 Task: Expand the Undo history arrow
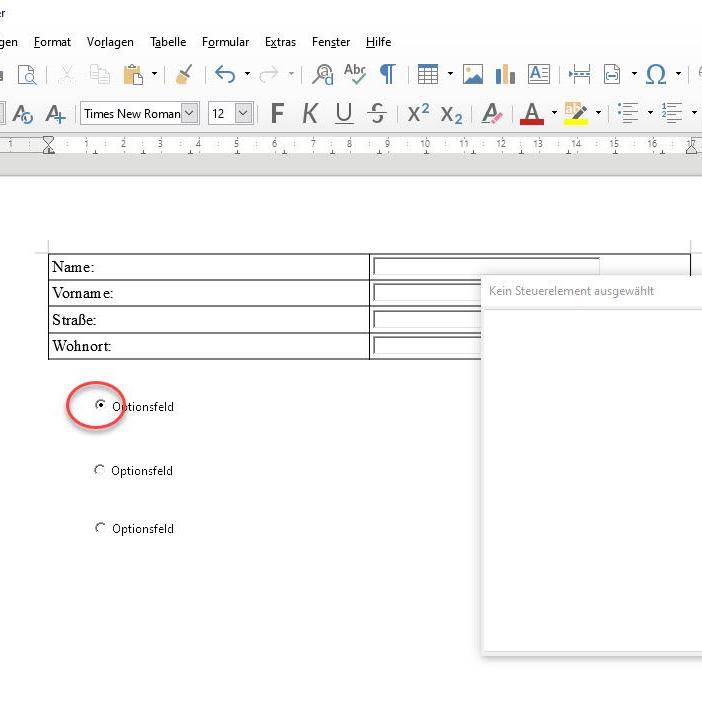pyautogui.click(x=247, y=73)
